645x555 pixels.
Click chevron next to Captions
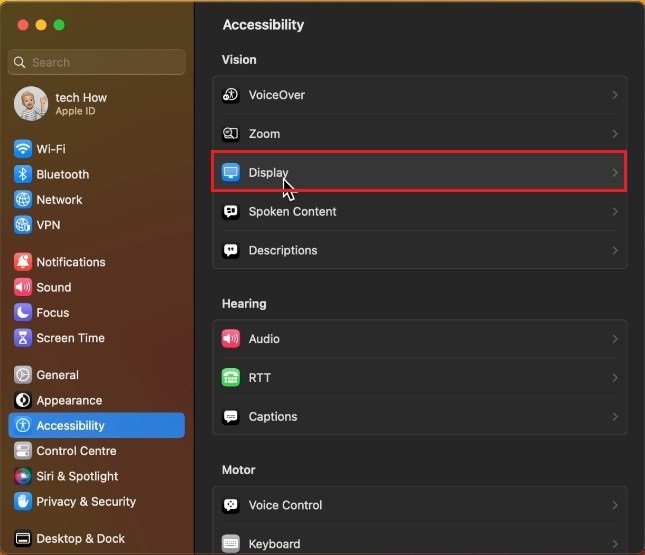[614, 417]
